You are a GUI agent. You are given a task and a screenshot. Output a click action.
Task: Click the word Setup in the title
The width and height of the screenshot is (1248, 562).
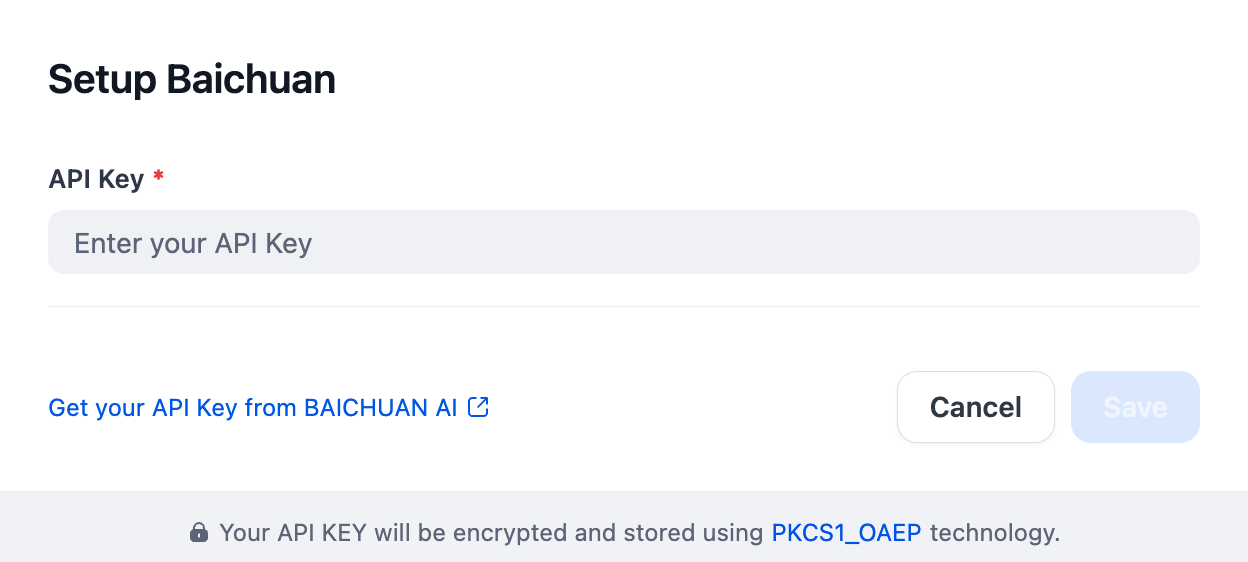click(102, 79)
